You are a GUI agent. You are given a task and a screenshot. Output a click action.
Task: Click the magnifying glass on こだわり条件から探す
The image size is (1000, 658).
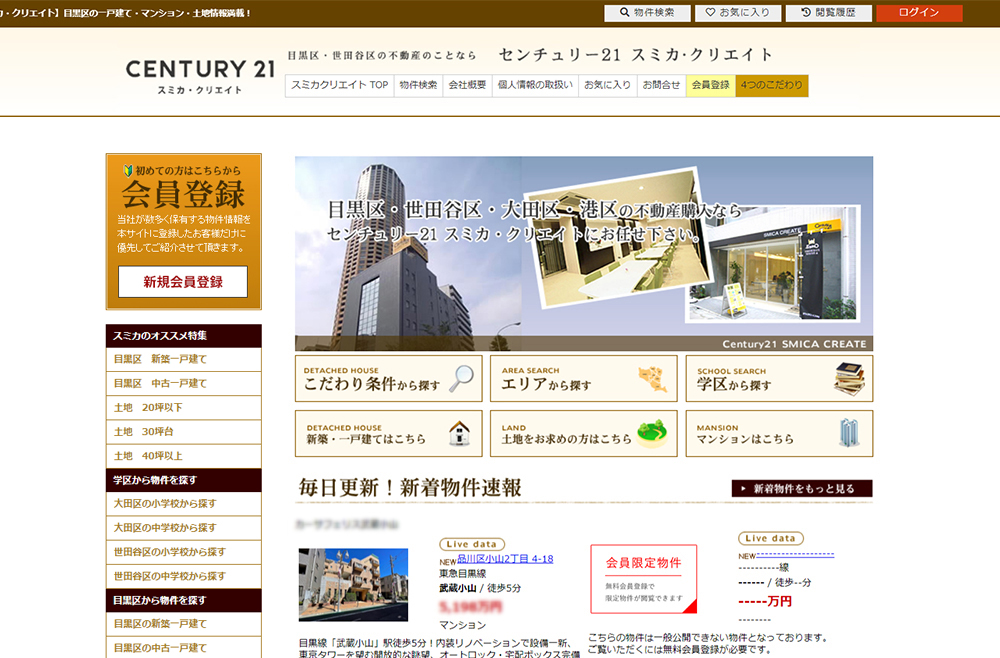click(461, 378)
